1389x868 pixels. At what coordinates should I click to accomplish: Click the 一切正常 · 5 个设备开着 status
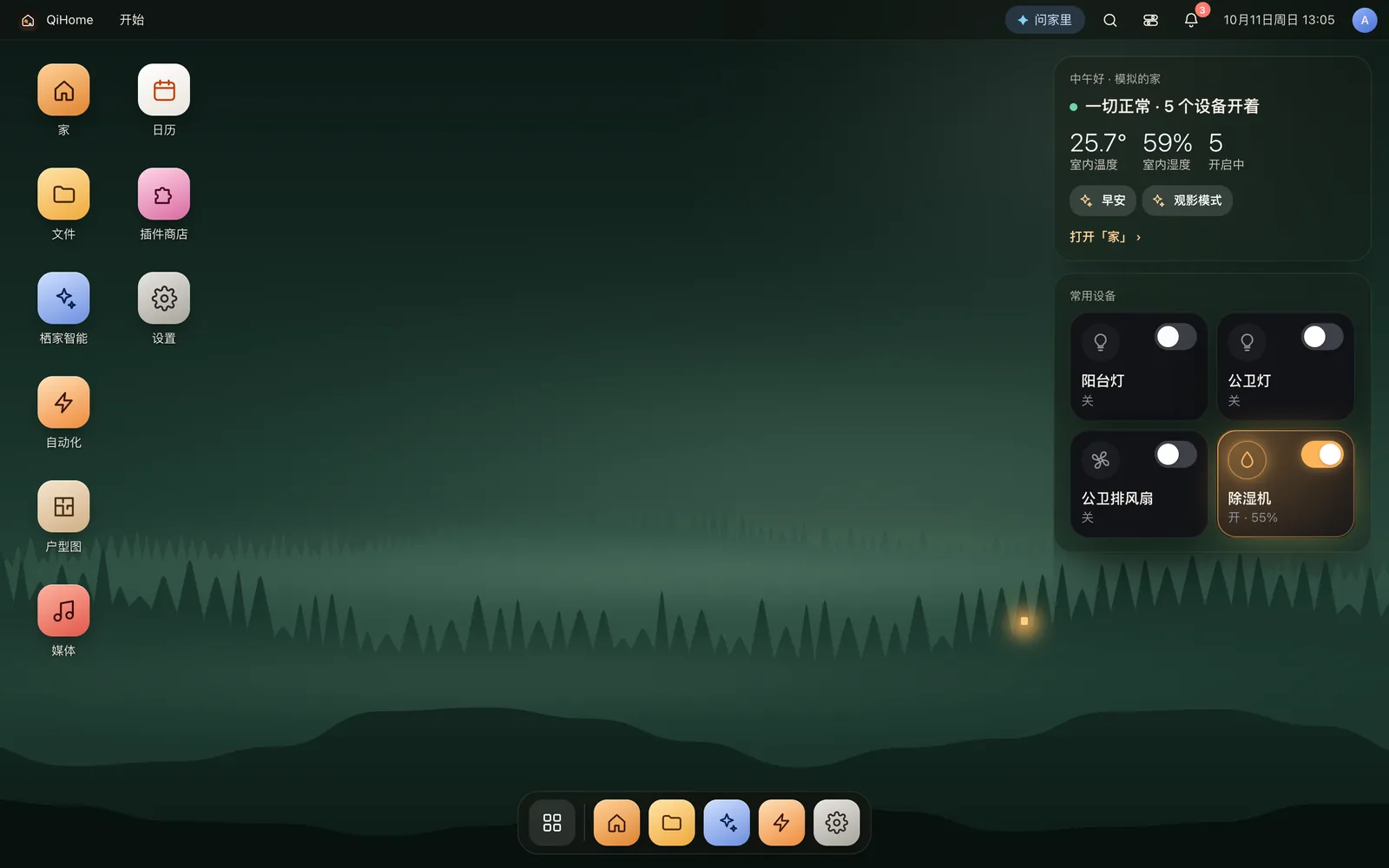[x=1164, y=107]
